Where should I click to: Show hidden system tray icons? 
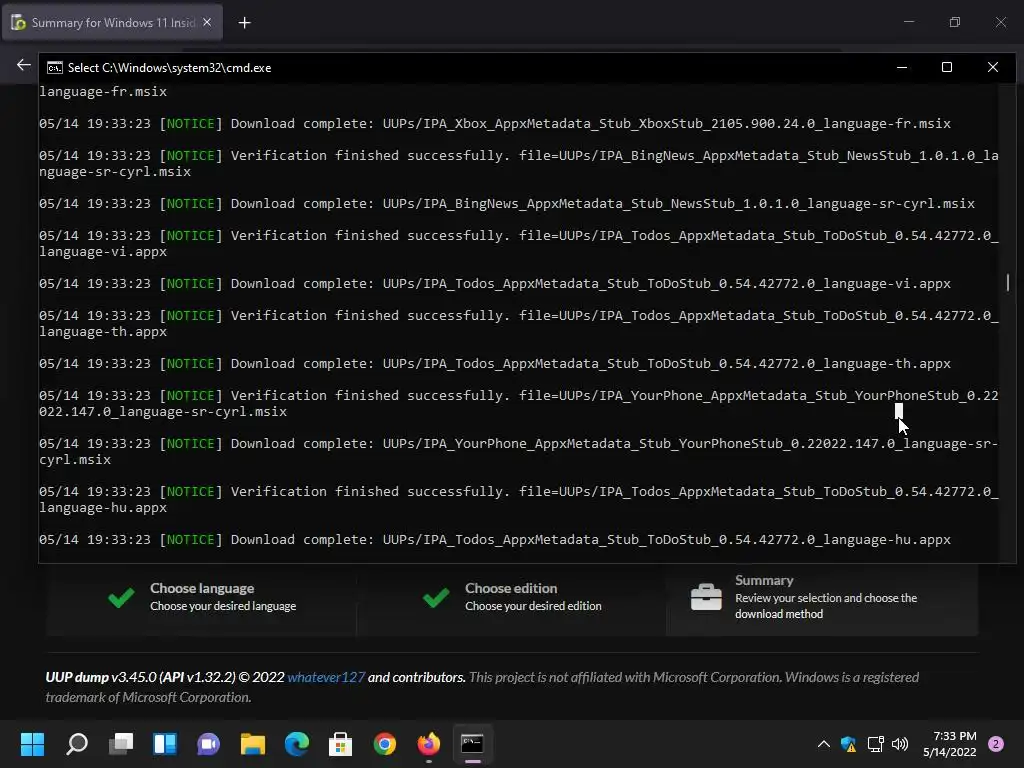click(x=824, y=744)
